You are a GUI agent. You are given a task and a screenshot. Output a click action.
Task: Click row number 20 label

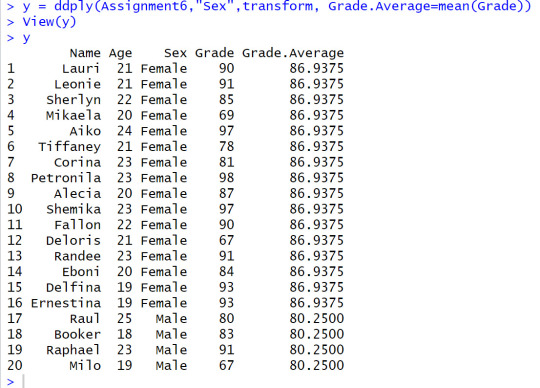(14, 365)
